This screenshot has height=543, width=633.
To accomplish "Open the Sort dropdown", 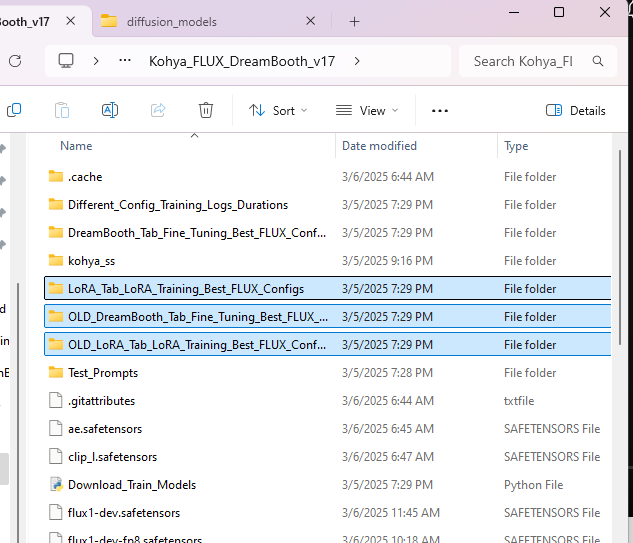I will [278, 111].
